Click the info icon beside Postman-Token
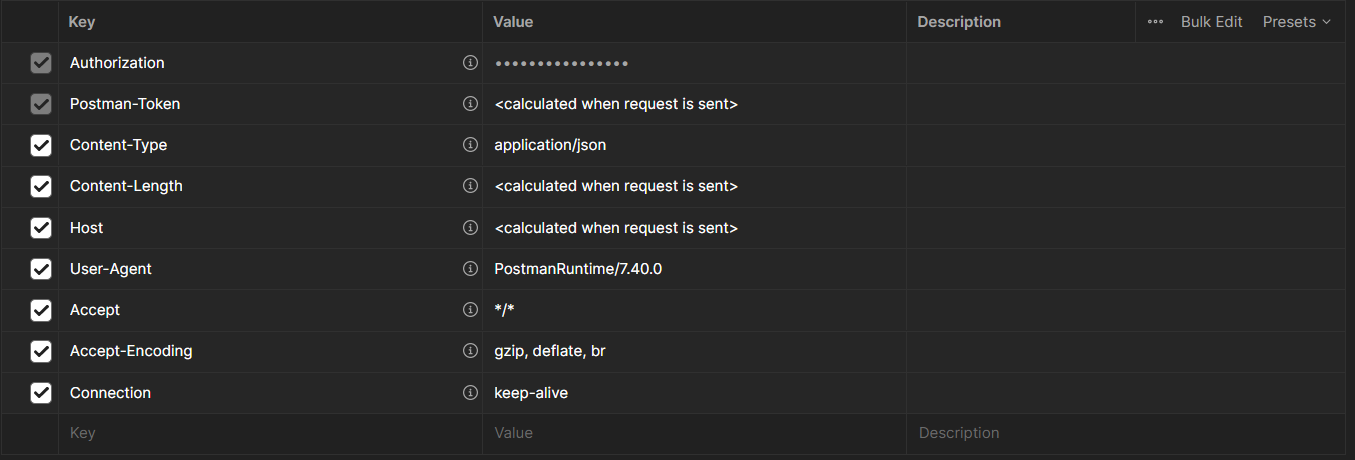Screen dimensions: 1355x460 (x=470, y=104)
